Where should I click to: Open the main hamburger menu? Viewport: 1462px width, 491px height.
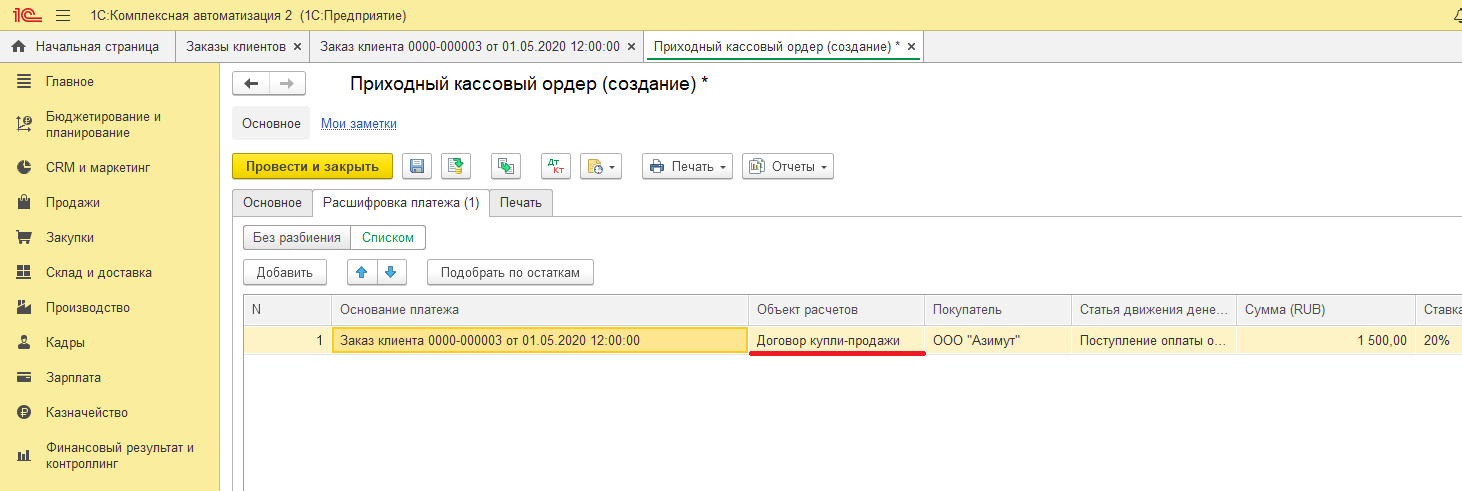coord(63,16)
